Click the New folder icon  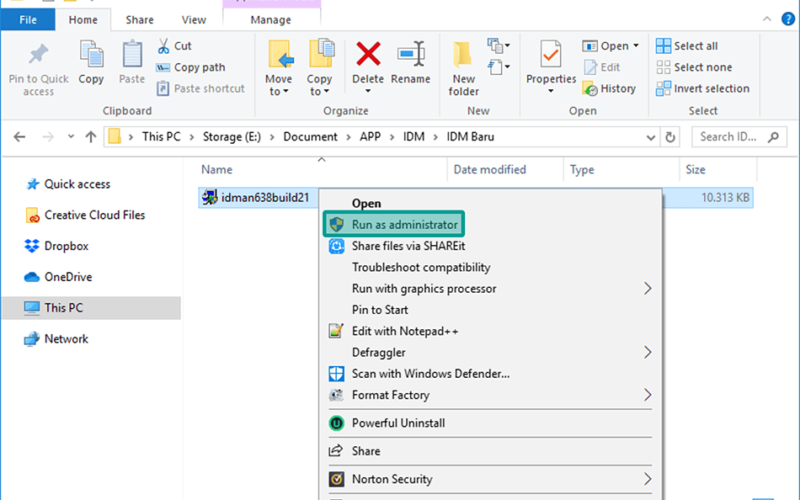463,54
